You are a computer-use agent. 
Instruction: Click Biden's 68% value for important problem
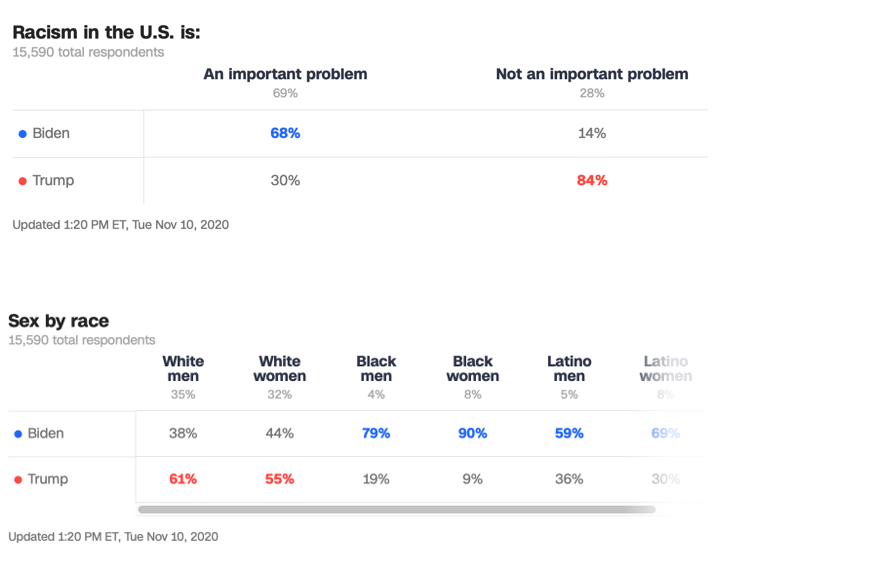[285, 133]
